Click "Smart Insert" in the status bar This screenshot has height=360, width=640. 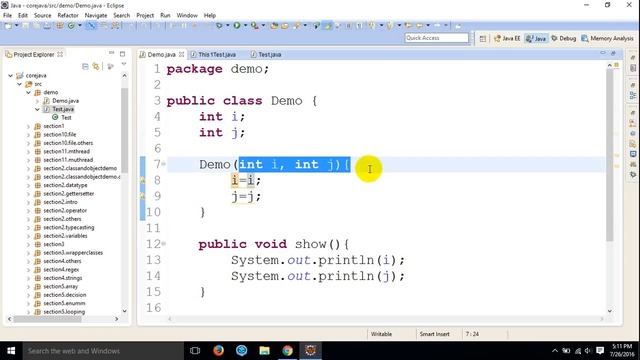434,334
